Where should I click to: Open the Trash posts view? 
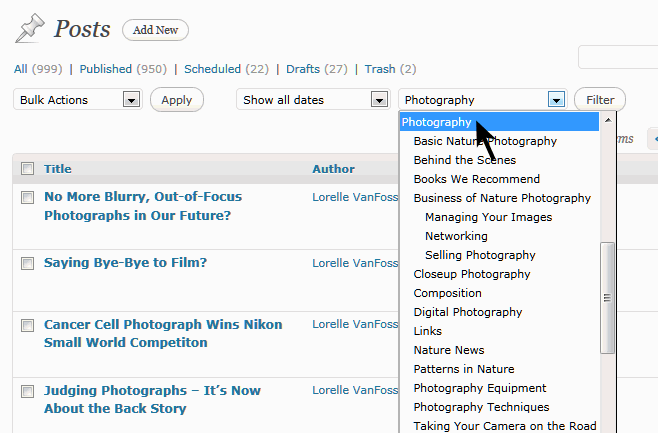click(x=381, y=69)
